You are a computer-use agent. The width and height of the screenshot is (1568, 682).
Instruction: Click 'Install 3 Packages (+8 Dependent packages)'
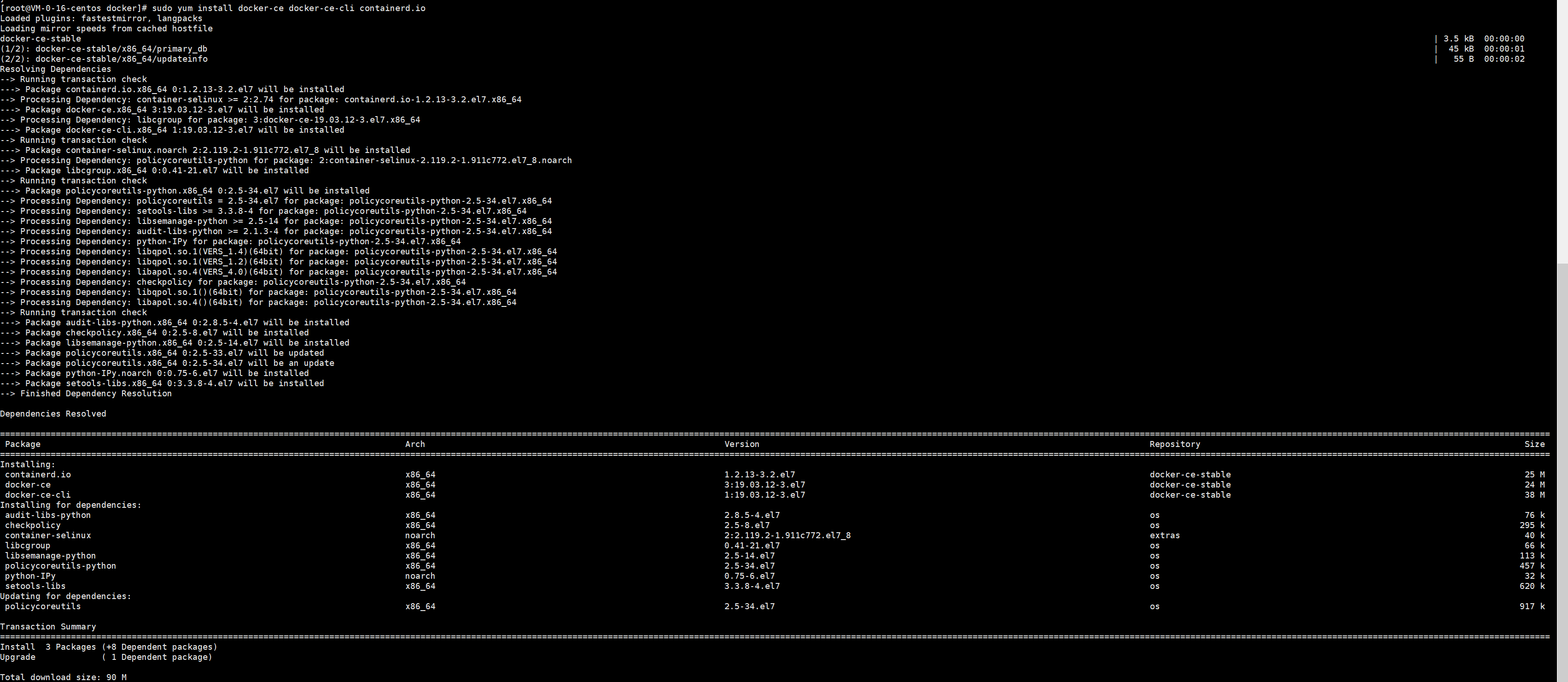coord(109,647)
